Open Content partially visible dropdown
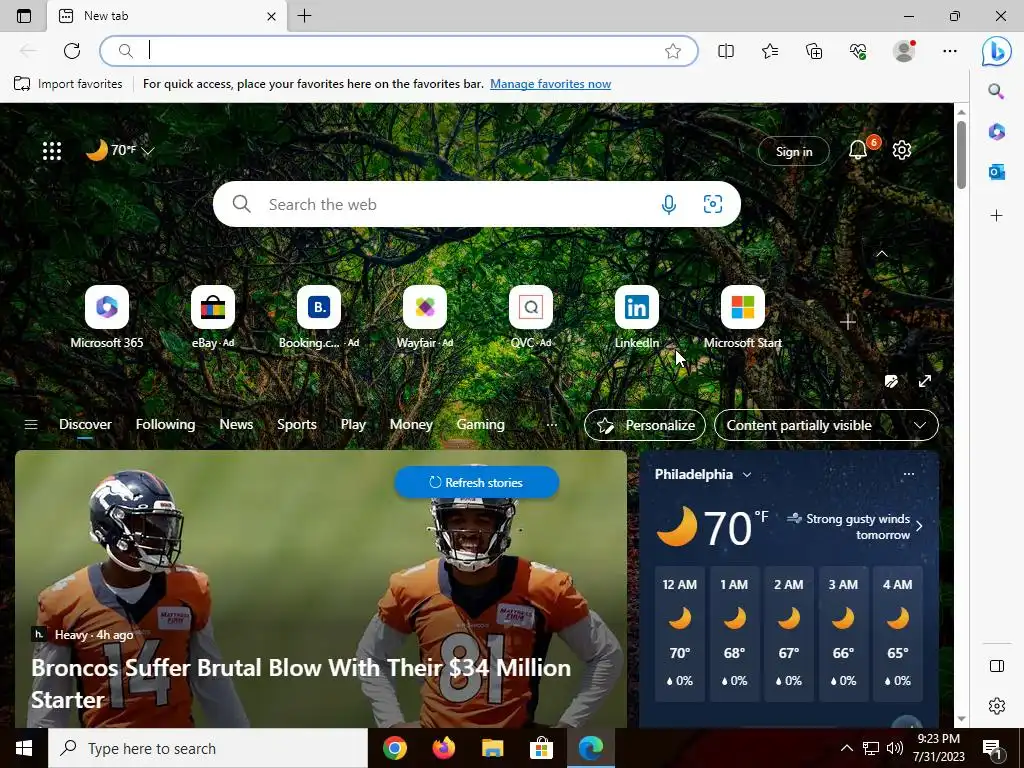The width and height of the screenshot is (1024, 768). [x=826, y=425]
